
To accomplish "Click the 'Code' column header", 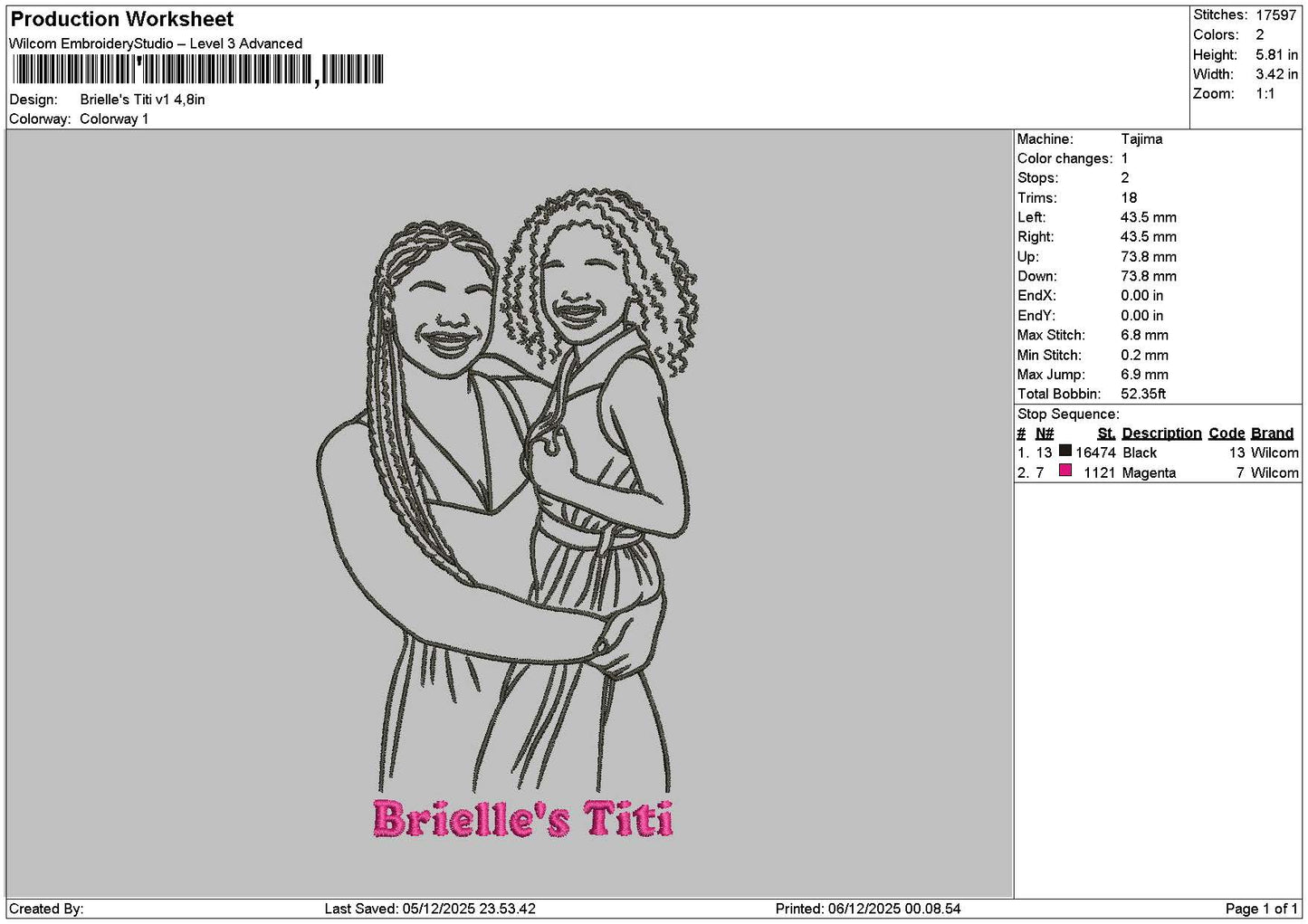I will coord(1227,433).
